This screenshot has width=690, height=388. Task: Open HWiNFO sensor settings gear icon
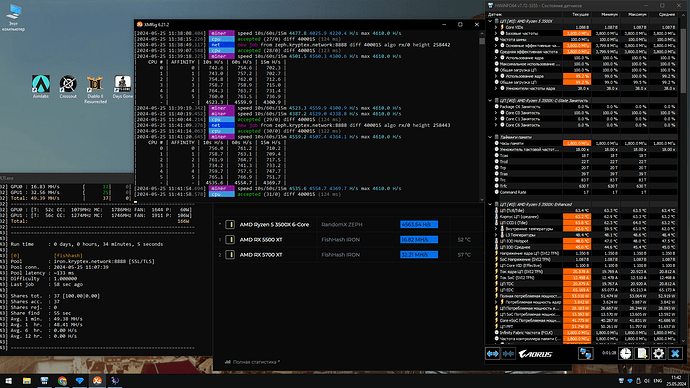pyautogui.click(x=658, y=353)
